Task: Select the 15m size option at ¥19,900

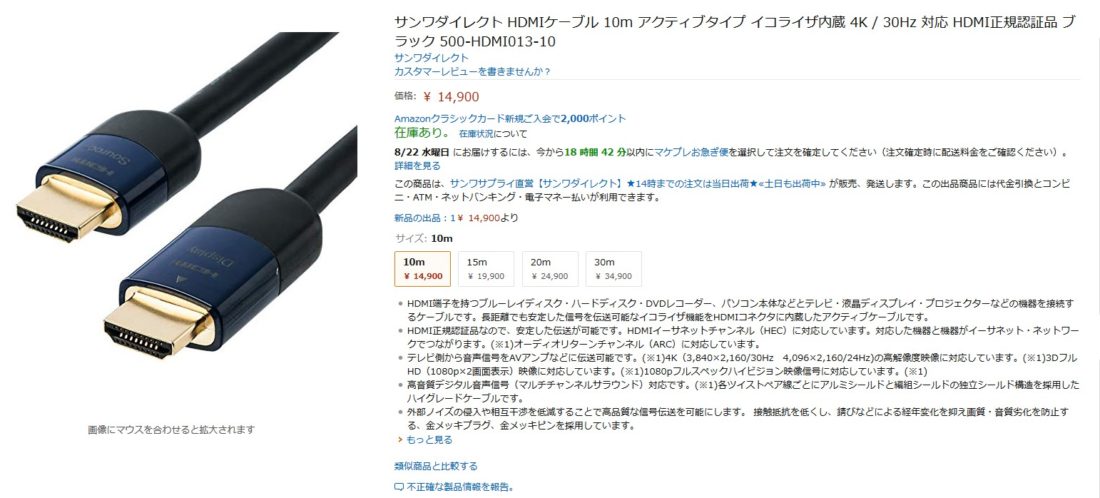Action: pos(486,269)
